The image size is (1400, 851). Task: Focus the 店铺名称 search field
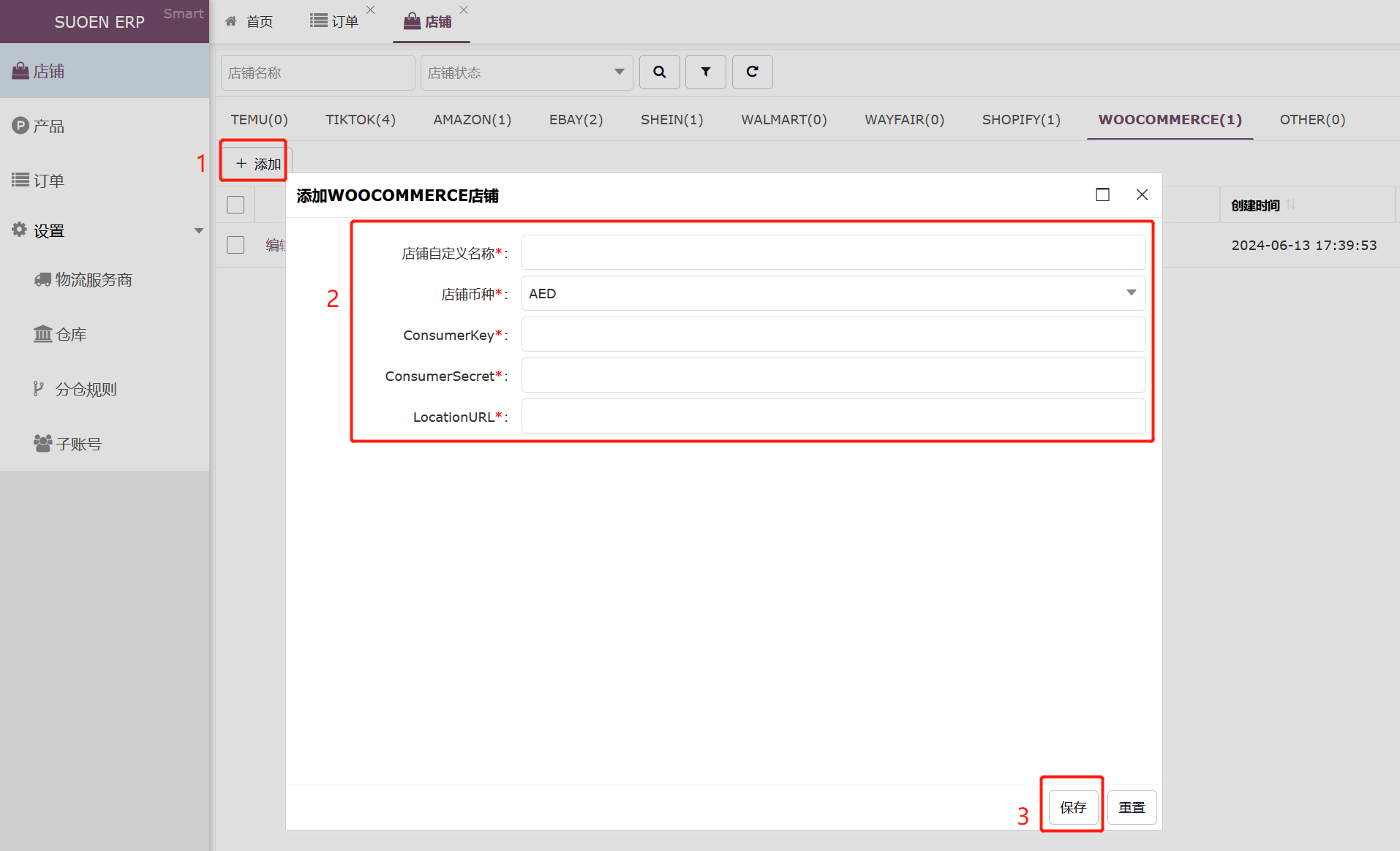pyautogui.click(x=317, y=72)
